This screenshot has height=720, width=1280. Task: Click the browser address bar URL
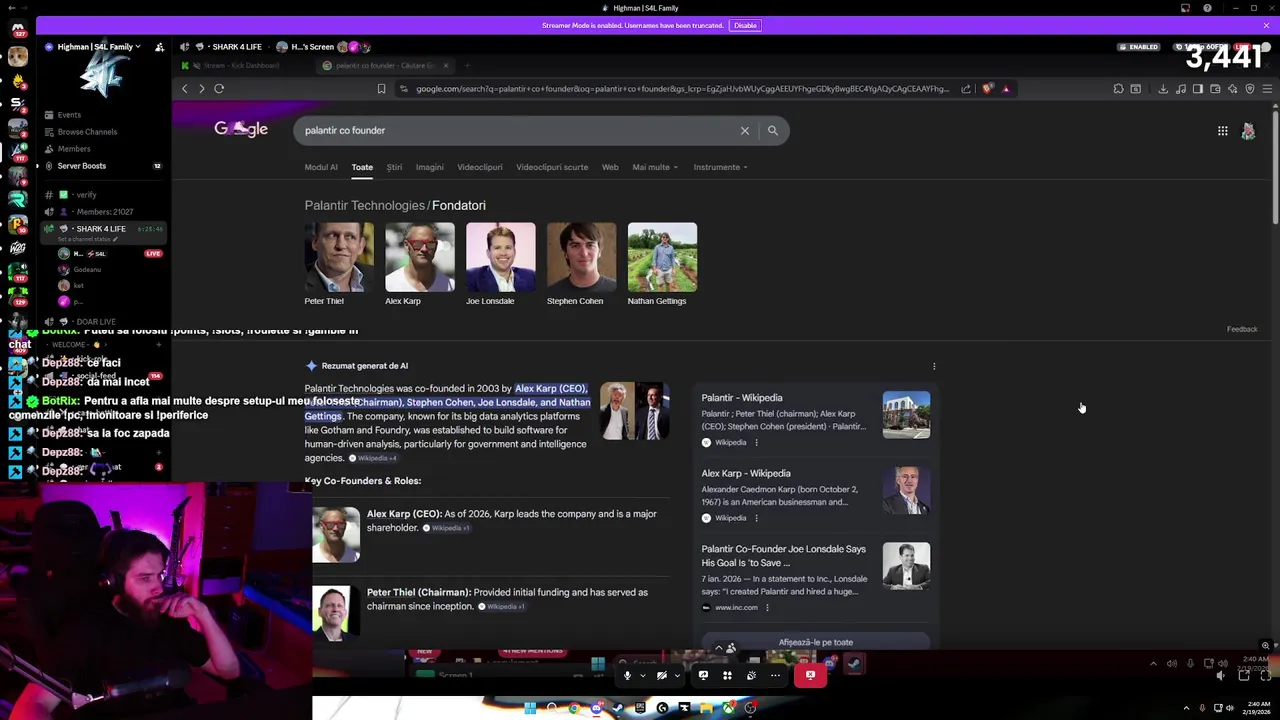pyautogui.click(x=682, y=89)
